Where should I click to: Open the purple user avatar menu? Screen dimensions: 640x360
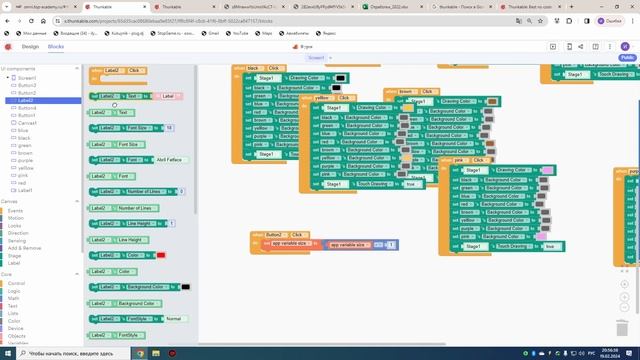(x=624, y=47)
